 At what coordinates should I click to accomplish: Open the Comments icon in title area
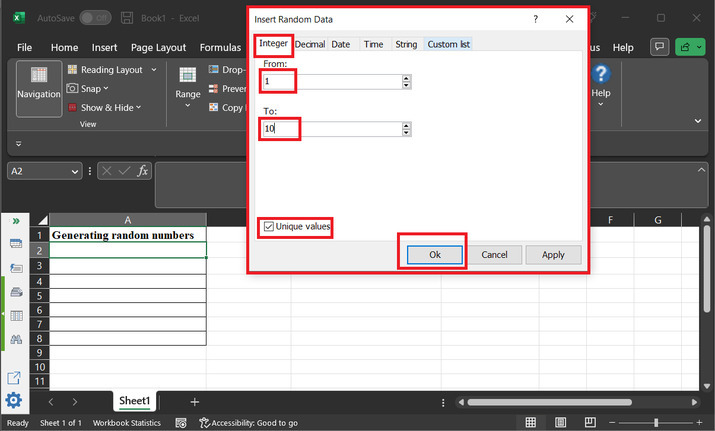[659, 47]
